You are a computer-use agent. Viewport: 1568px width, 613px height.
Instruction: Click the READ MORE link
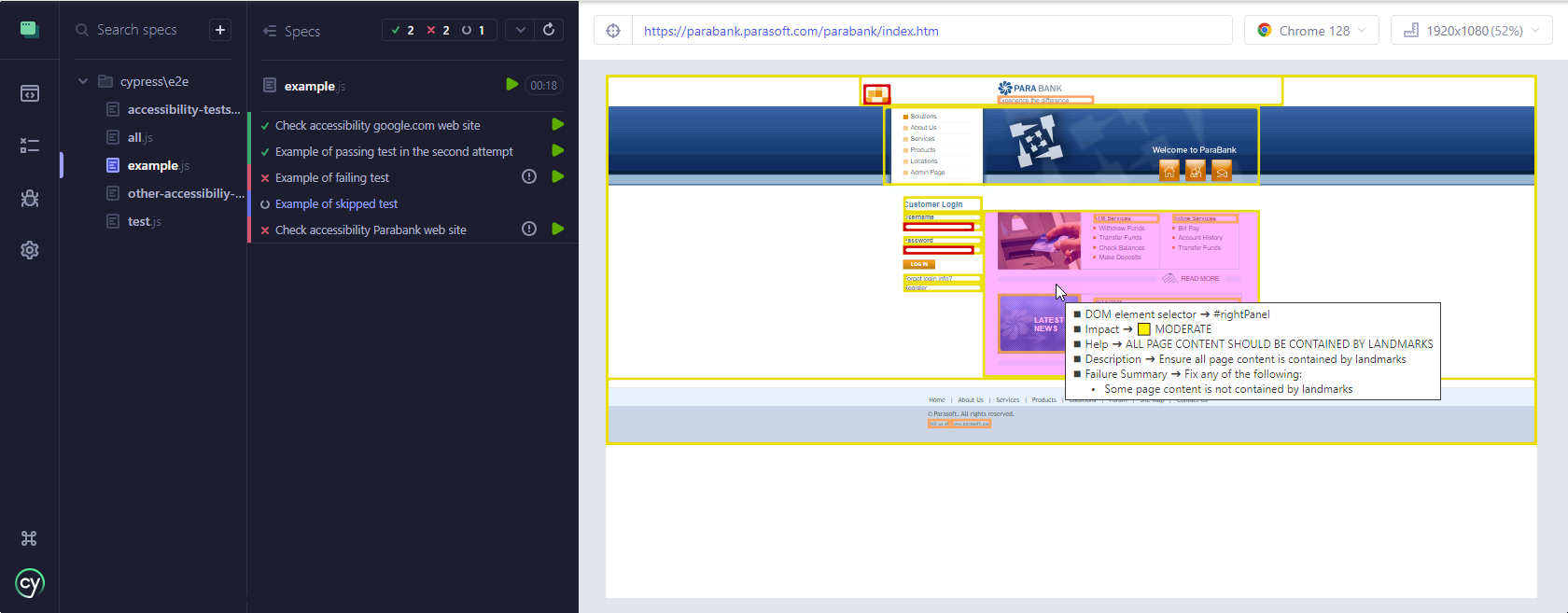click(1199, 278)
